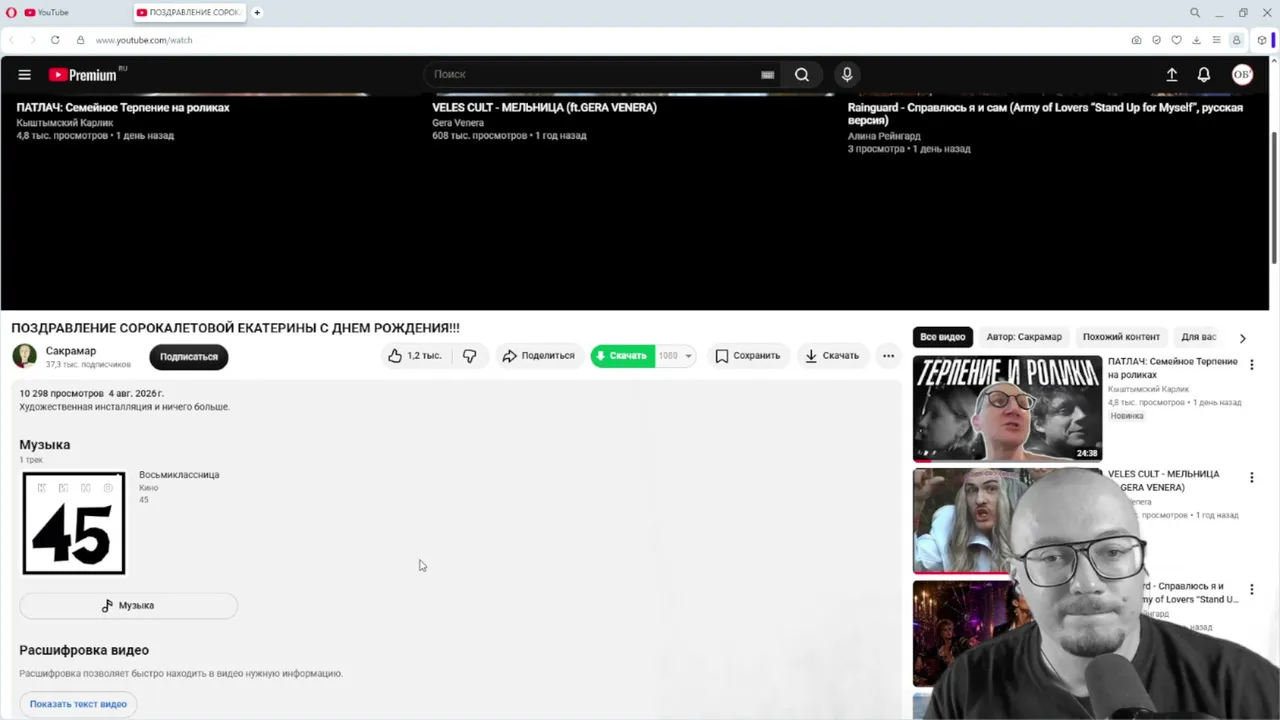Open the tab search magnifier in the title bar
The width and height of the screenshot is (1280, 720).
pyautogui.click(x=1195, y=12)
